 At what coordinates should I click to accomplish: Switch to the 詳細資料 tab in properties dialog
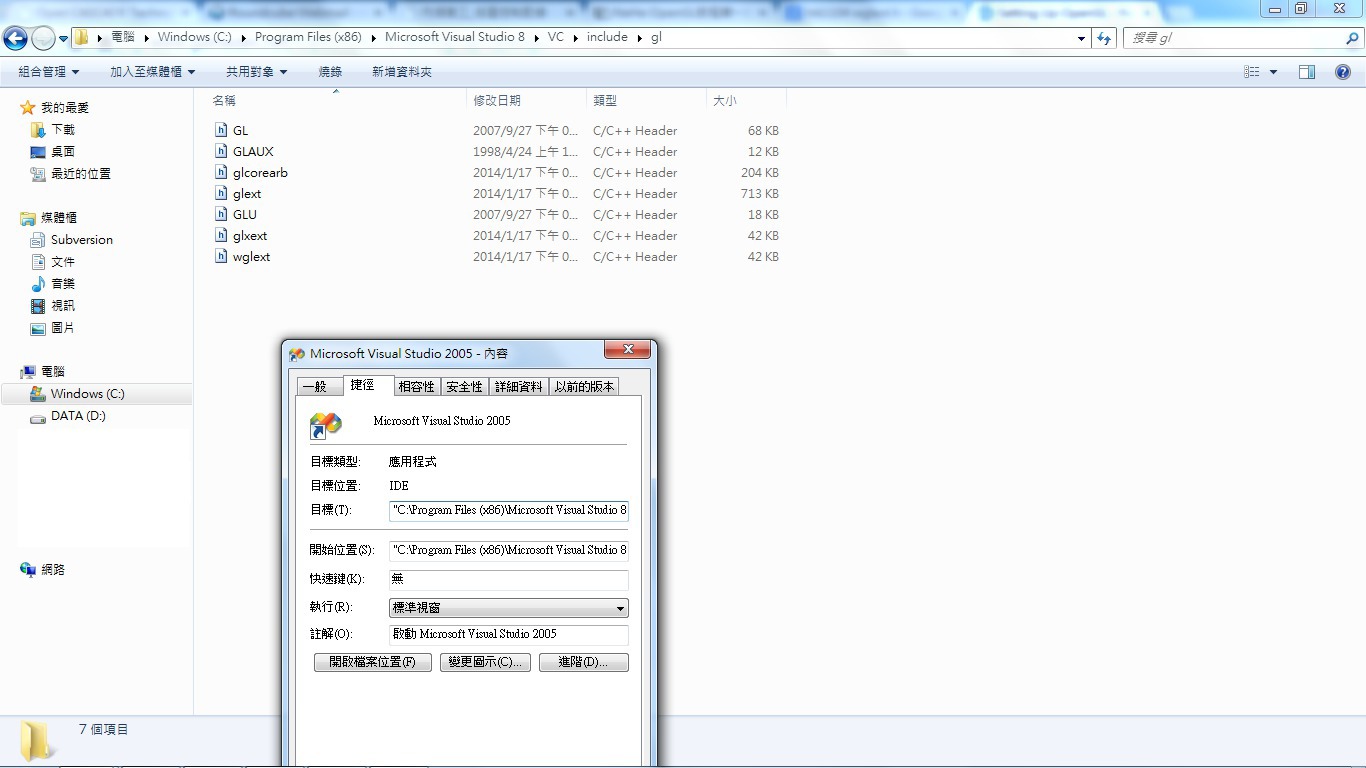click(x=519, y=387)
